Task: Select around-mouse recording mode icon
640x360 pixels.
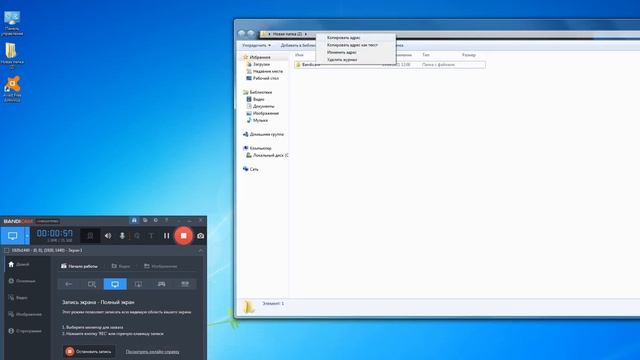Action: [138, 284]
